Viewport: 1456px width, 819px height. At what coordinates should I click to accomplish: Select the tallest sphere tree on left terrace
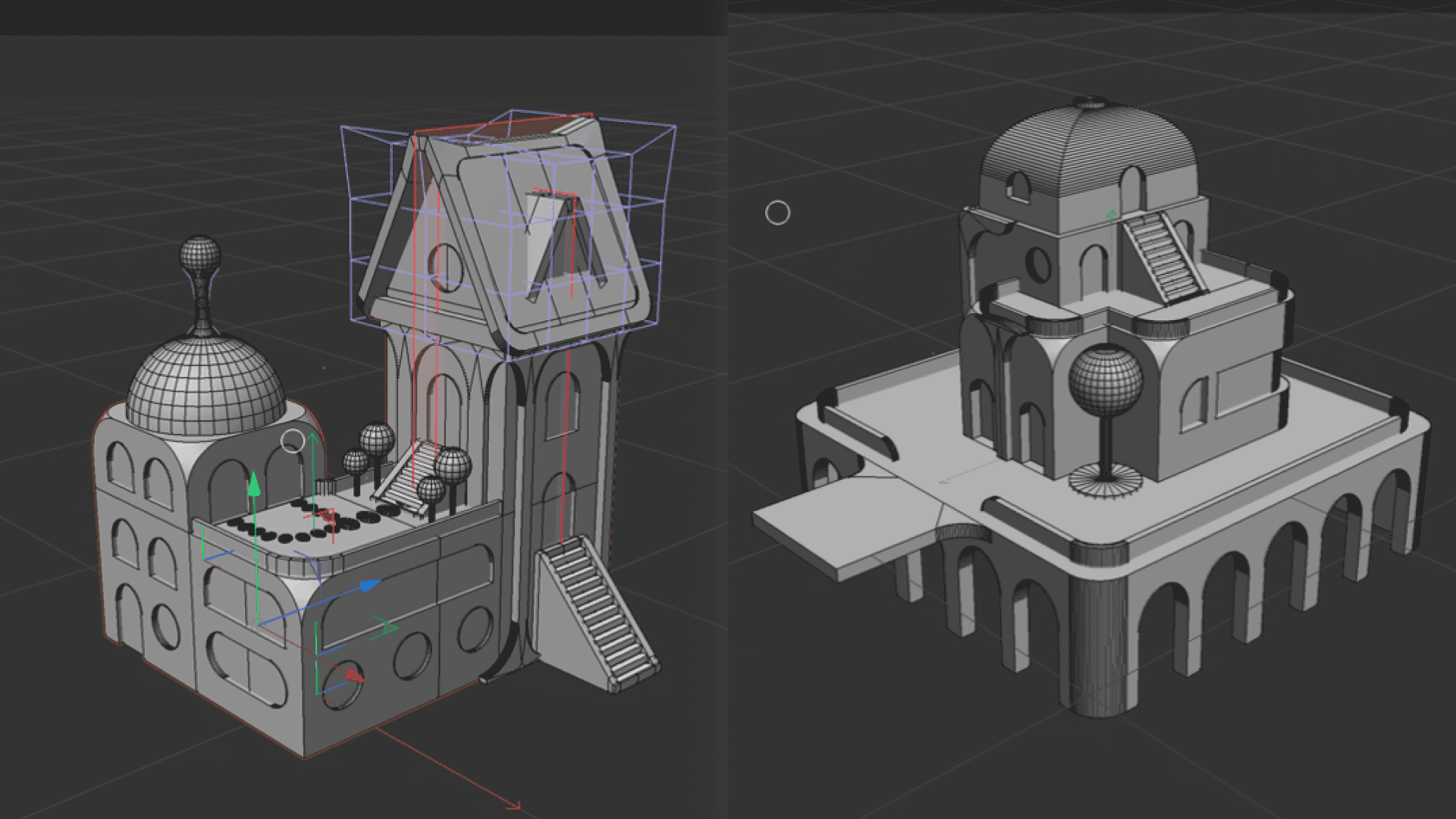coord(377,440)
